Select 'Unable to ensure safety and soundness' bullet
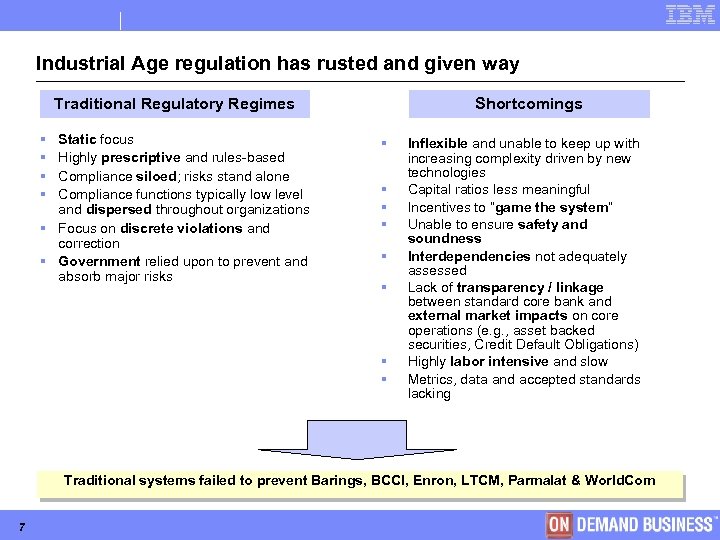 497,231
